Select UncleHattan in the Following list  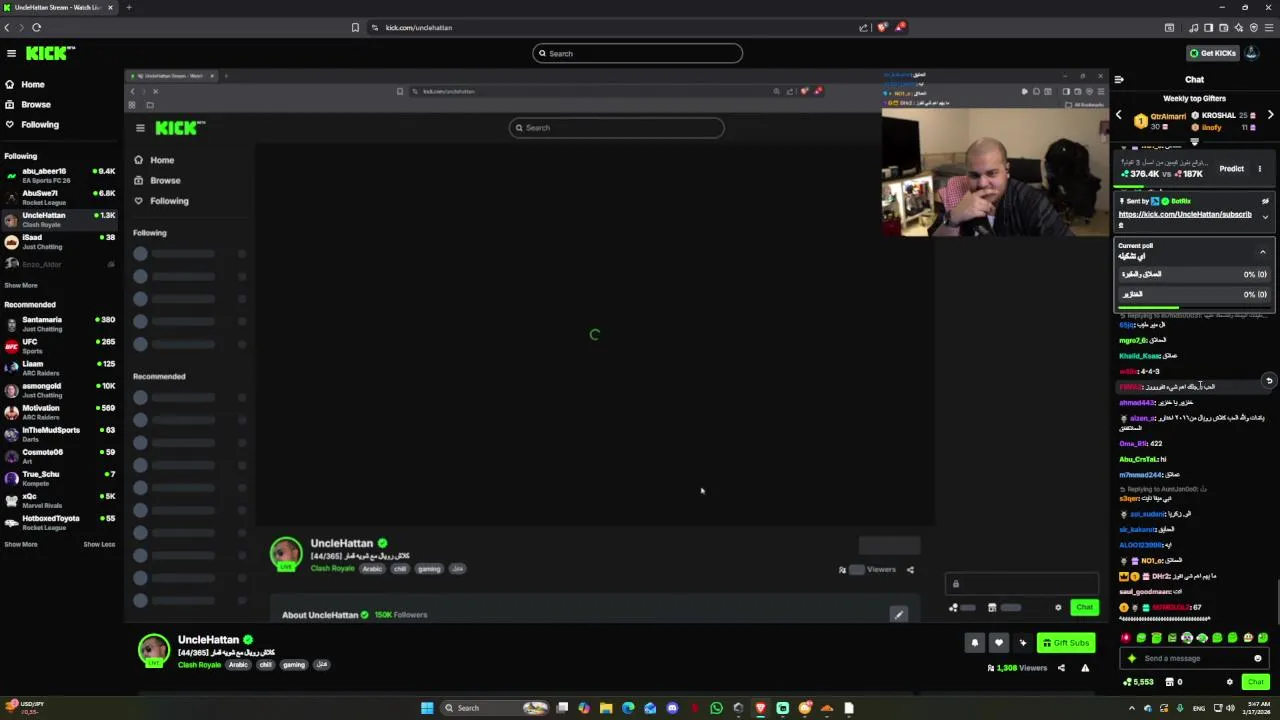pyautogui.click(x=59, y=219)
